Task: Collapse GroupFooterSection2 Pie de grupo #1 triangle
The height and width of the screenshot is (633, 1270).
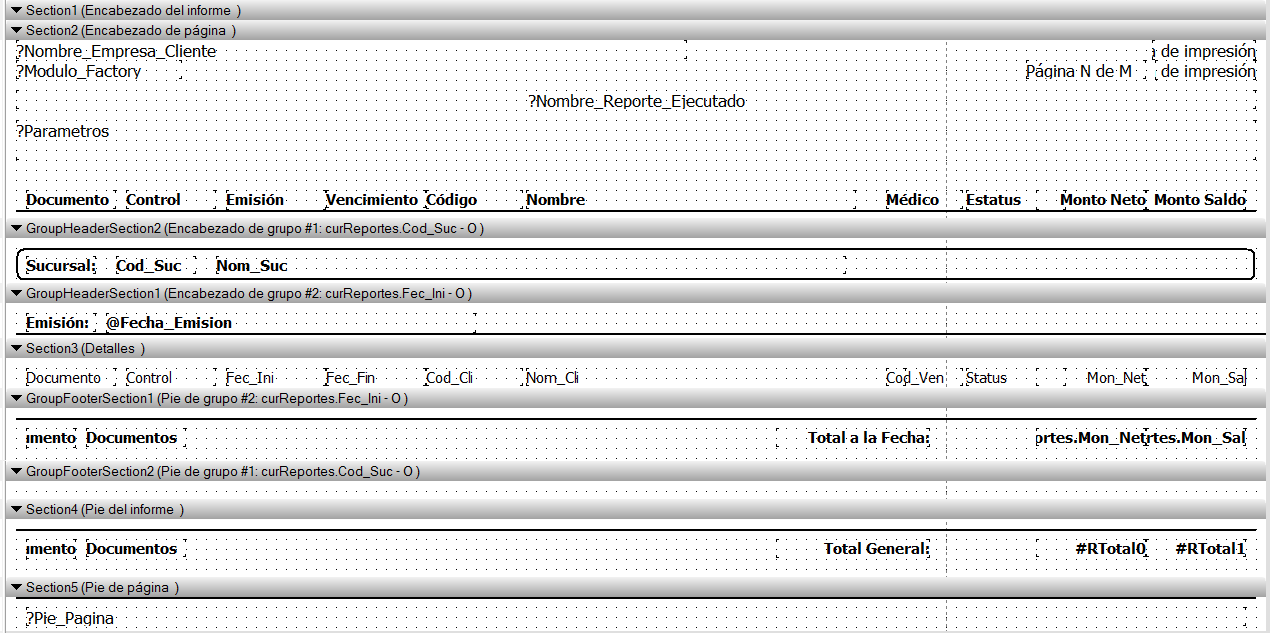Action: (x=16, y=471)
